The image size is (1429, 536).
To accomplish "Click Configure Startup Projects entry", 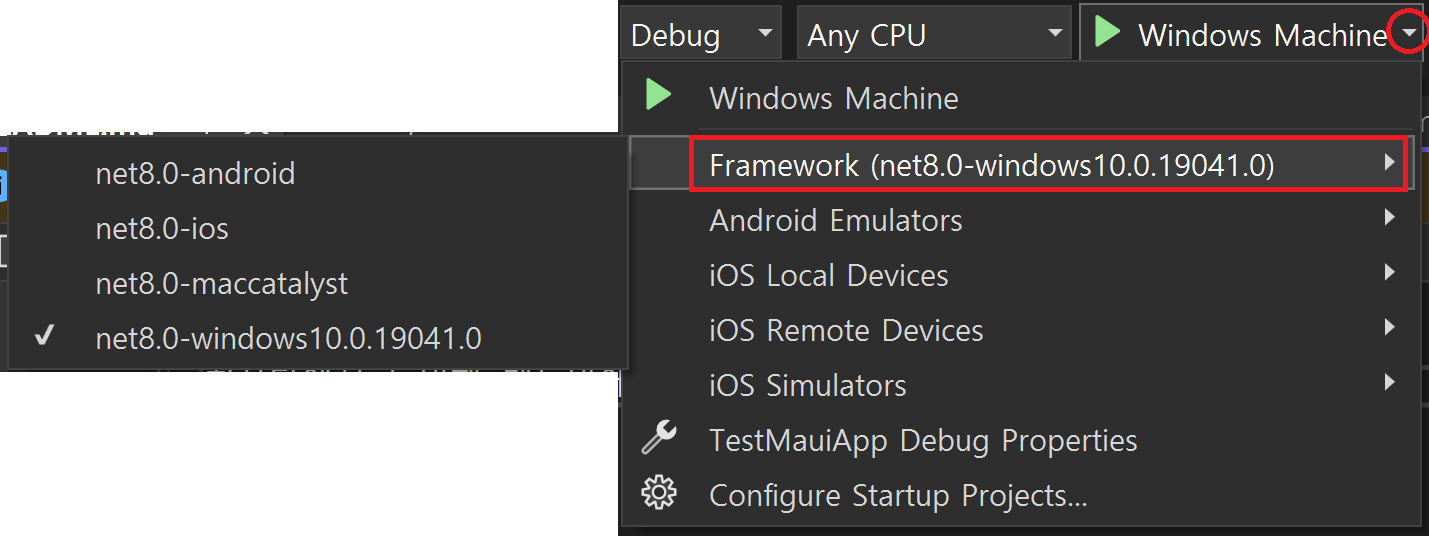I will point(898,495).
